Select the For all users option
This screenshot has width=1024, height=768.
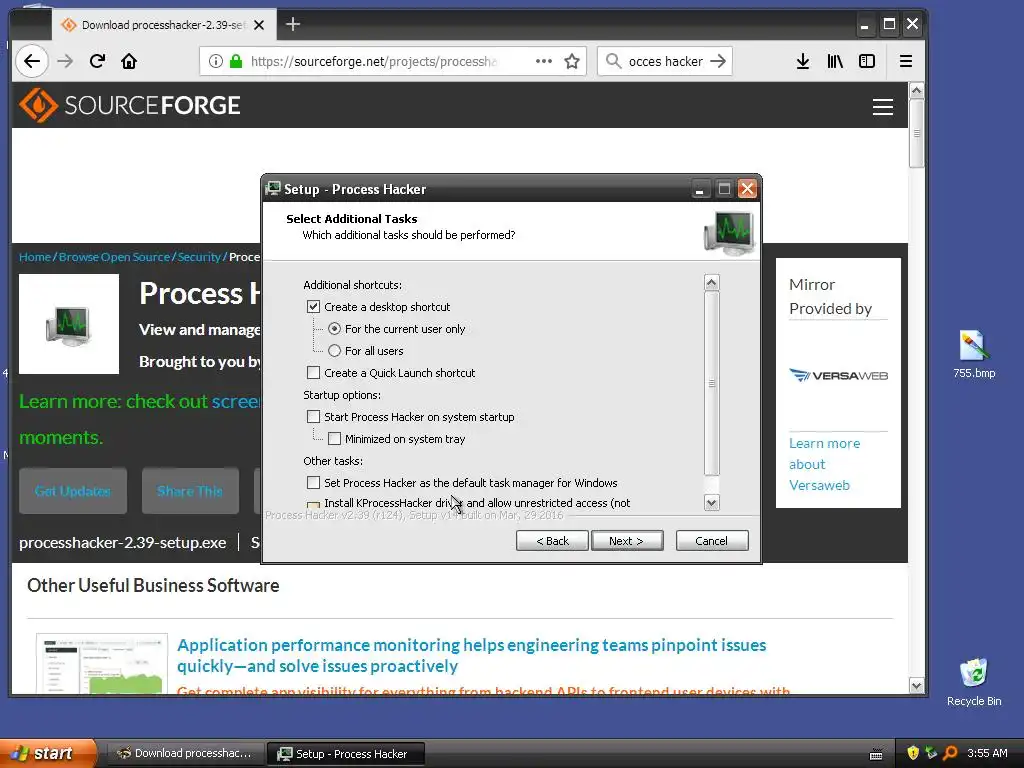tap(334, 351)
